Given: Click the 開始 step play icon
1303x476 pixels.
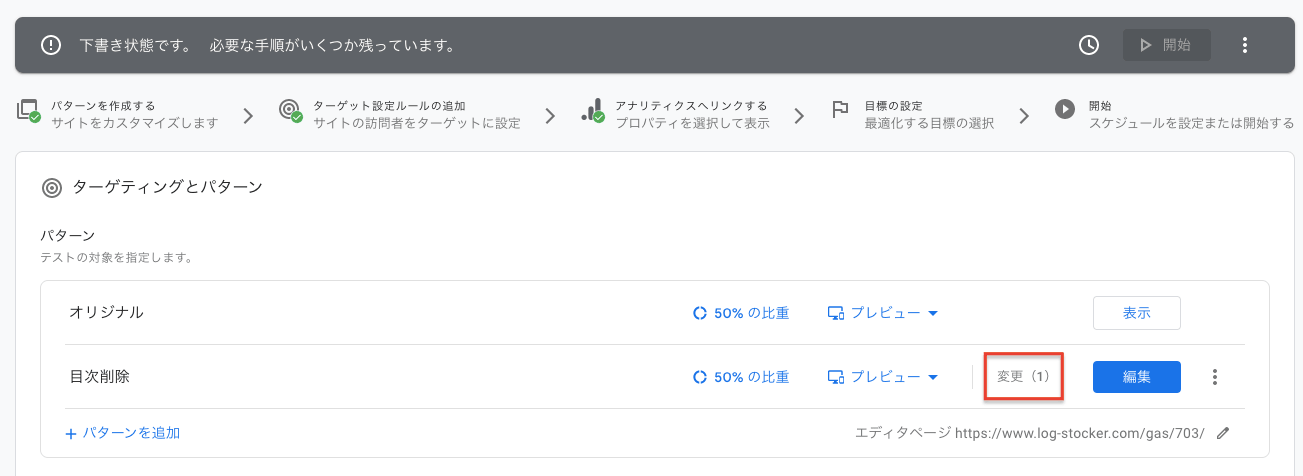Looking at the screenshot, I should click(1065, 110).
